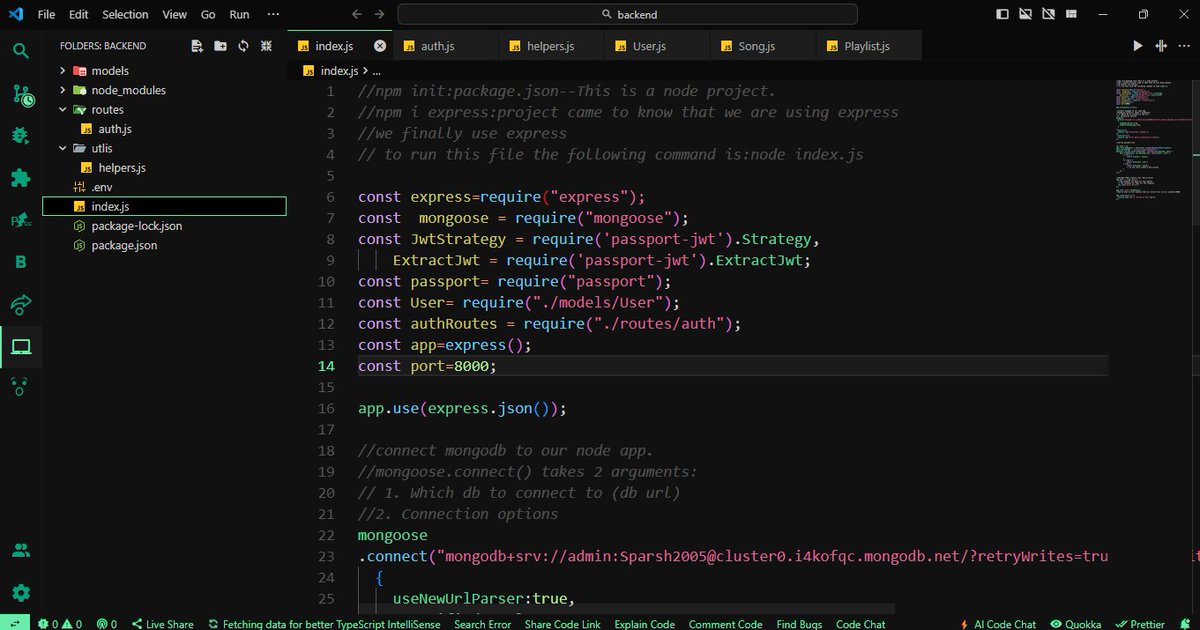Go back with the navigation arrow
Image resolution: width=1200 pixels, height=630 pixels.
[356, 14]
